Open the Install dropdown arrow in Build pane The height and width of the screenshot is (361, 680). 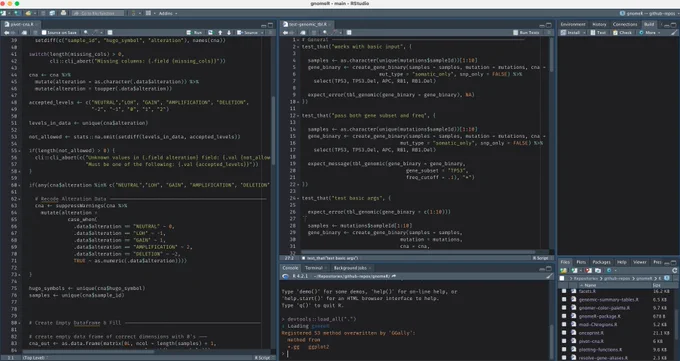pos(584,32)
